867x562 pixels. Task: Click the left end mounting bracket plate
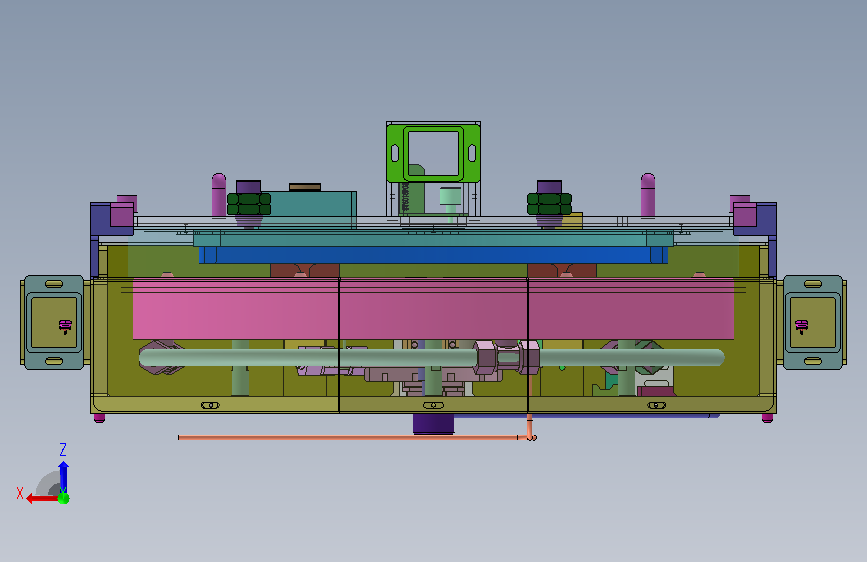[54, 322]
